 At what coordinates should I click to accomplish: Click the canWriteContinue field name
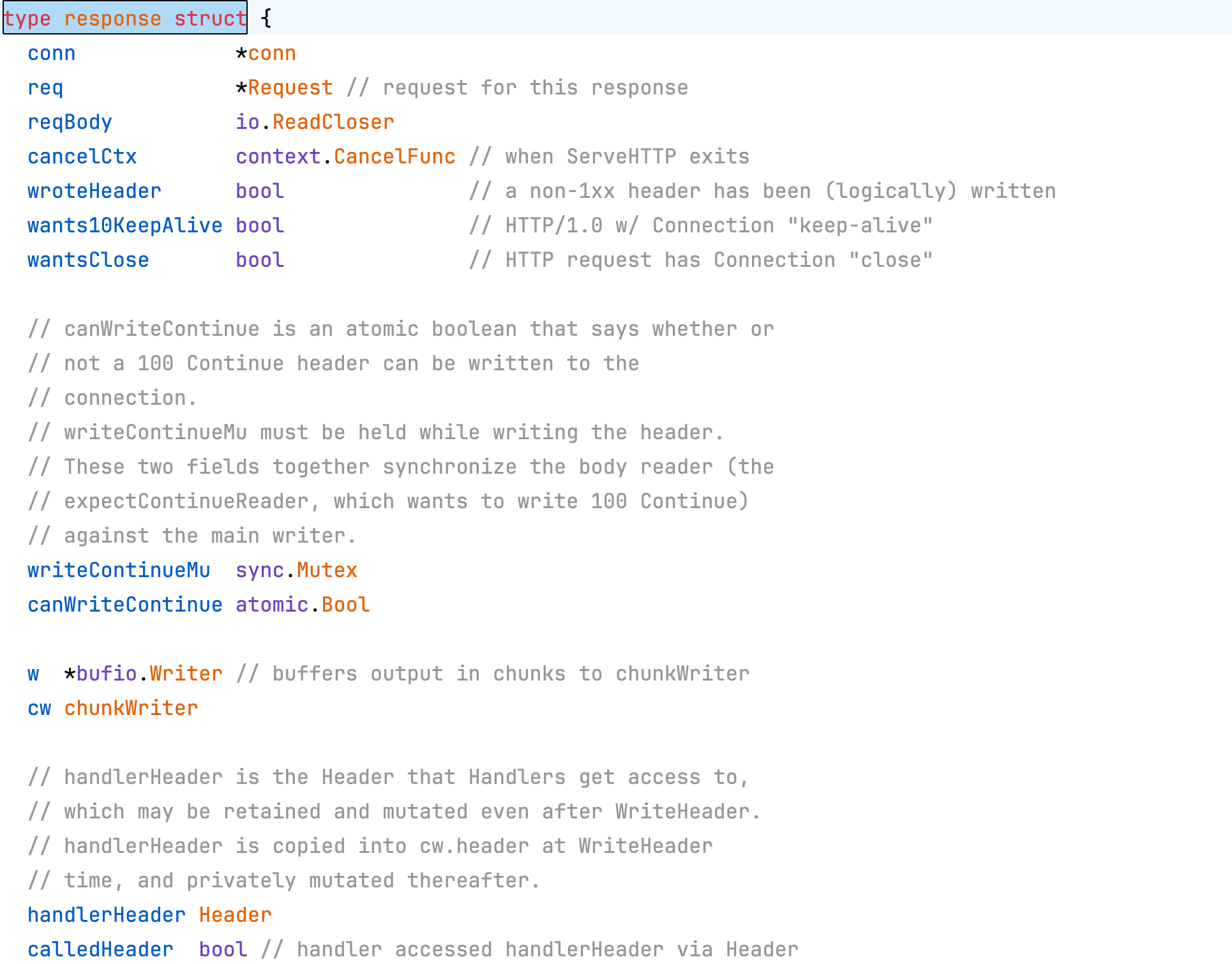(124, 605)
